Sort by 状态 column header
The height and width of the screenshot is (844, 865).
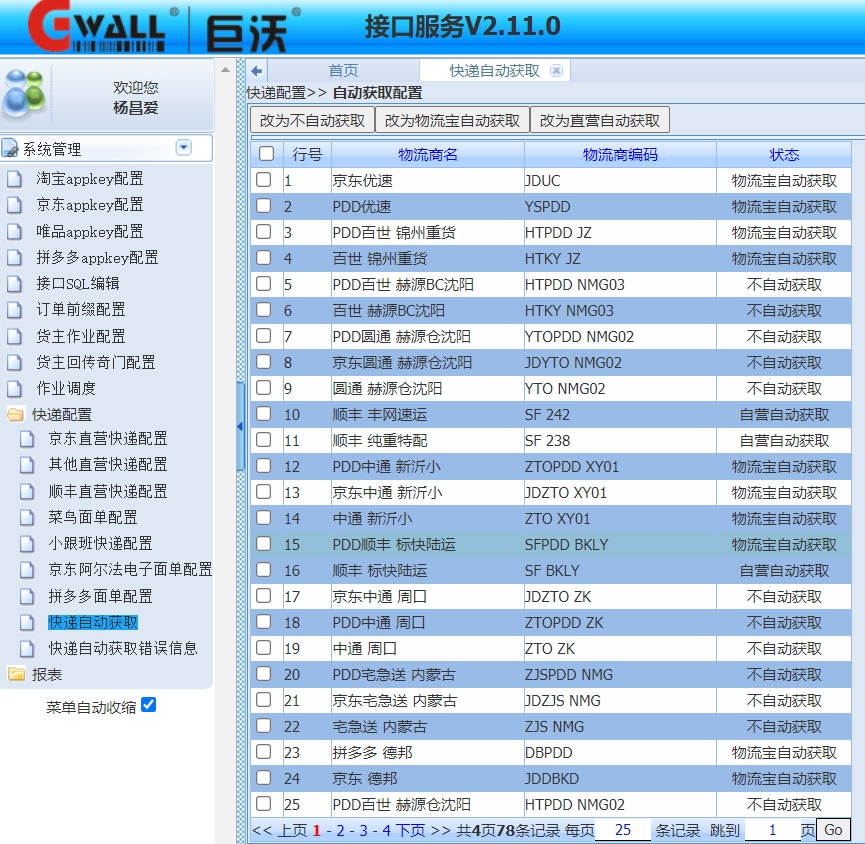[784, 154]
